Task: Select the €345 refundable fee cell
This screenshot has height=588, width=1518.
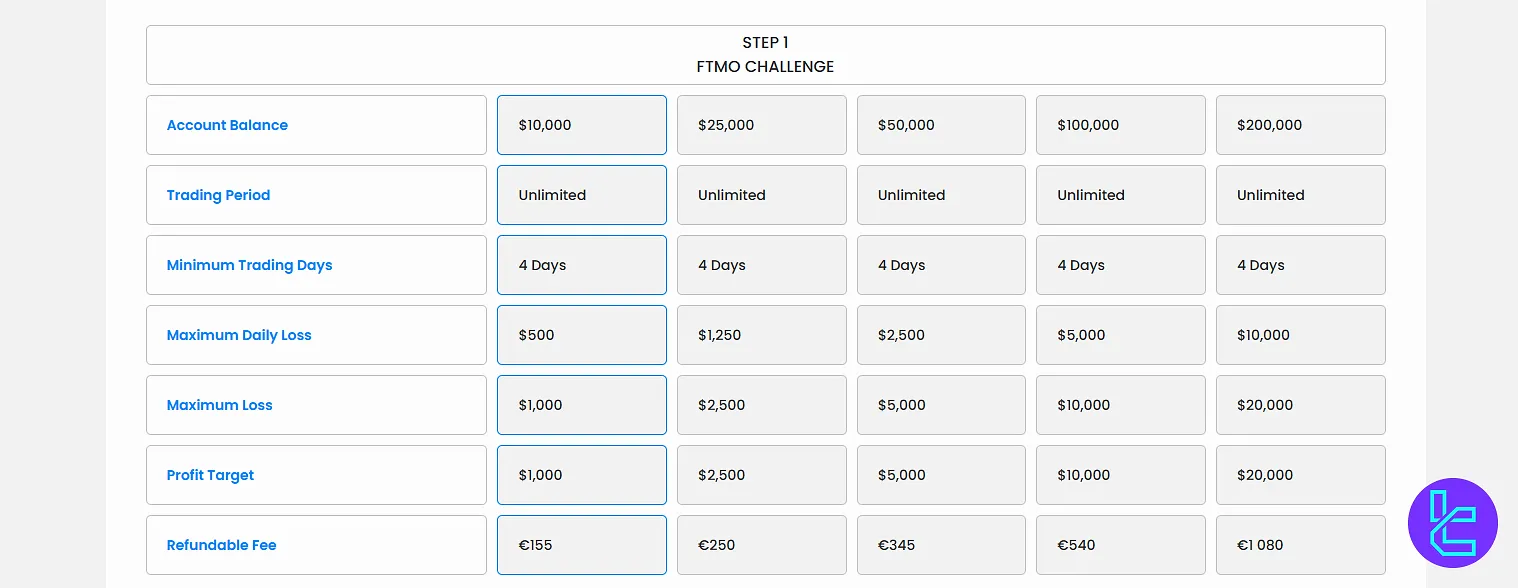Action: (x=941, y=545)
